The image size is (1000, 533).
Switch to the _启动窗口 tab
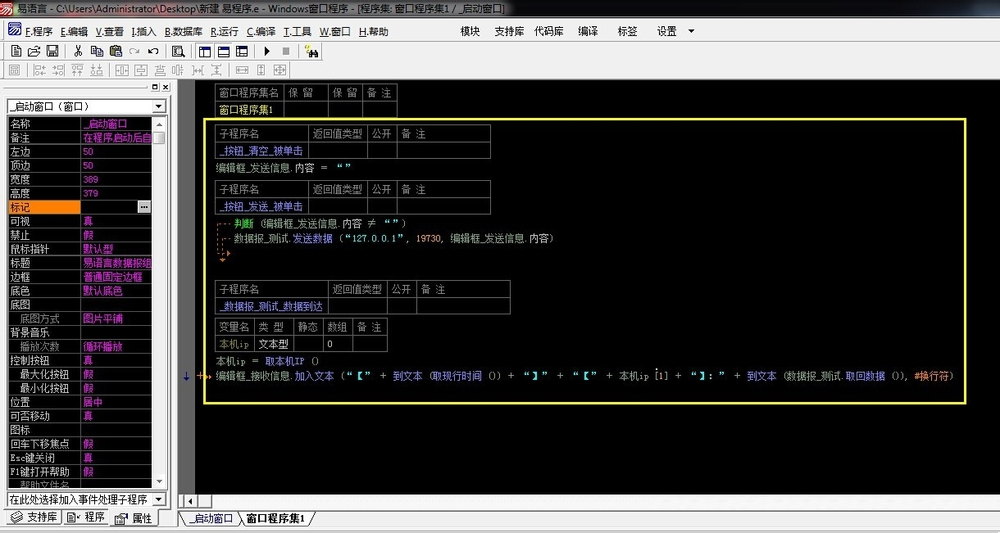coord(211,518)
